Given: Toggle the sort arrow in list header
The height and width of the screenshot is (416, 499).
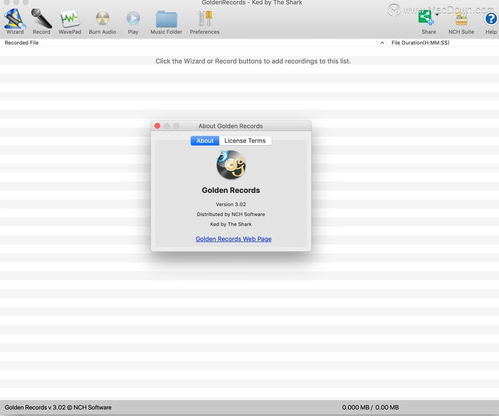Looking at the screenshot, I should [x=382, y=43].
